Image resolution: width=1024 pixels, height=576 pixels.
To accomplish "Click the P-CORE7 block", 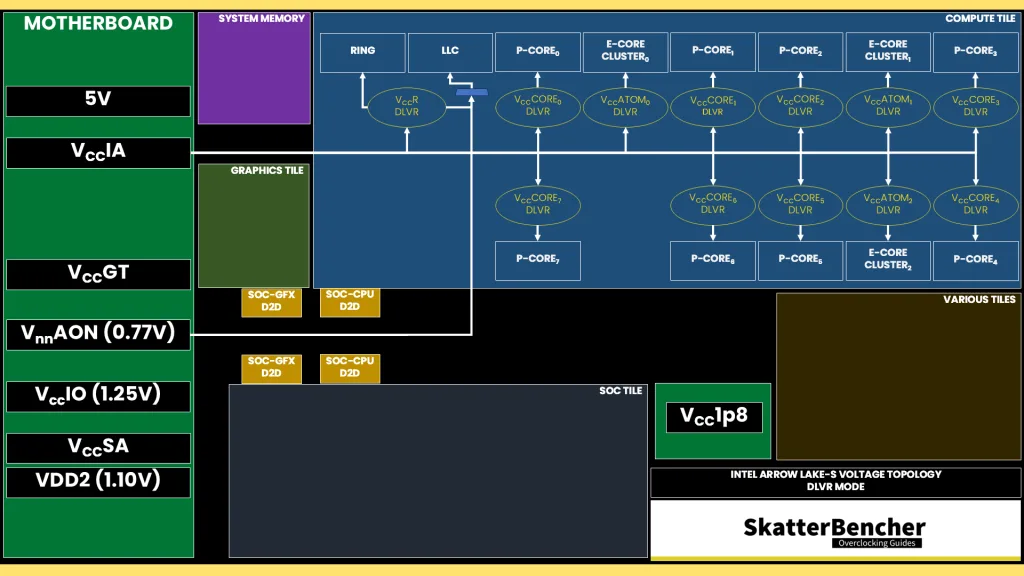I will (538, 260).
